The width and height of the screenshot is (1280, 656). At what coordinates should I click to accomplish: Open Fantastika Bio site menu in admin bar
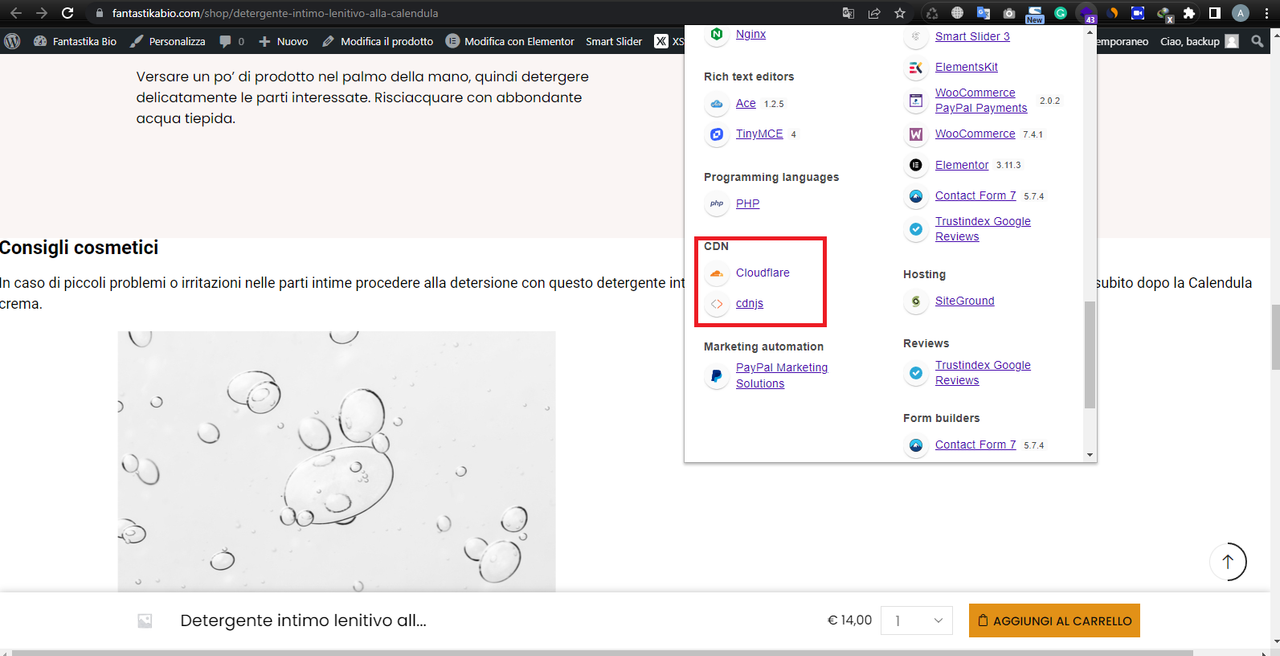tap(75, 41)
